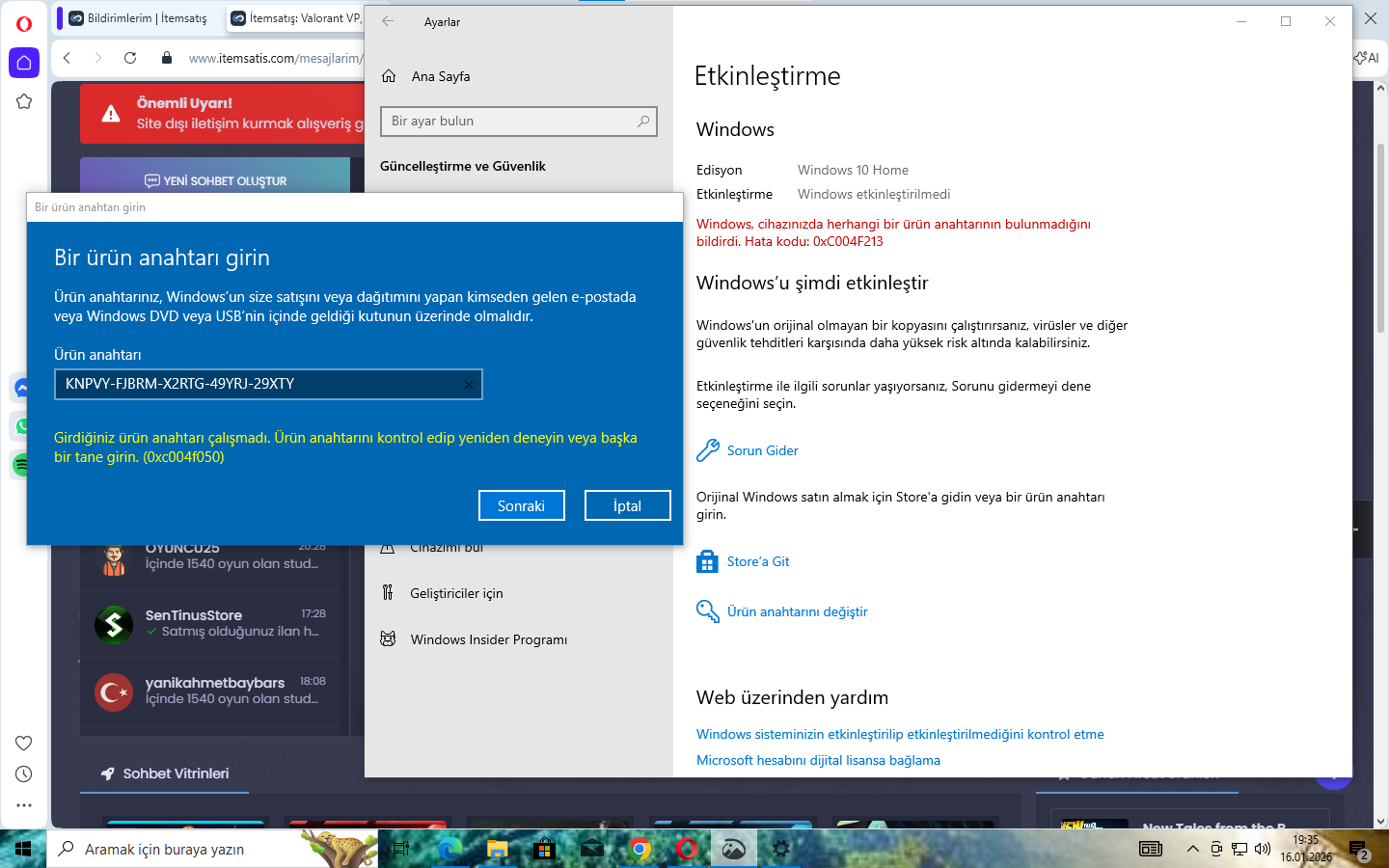The height and width of the screenshot is (868, 1389).
Task: Open Messenger in the Opera sidebar
Action: coord(22,388)
